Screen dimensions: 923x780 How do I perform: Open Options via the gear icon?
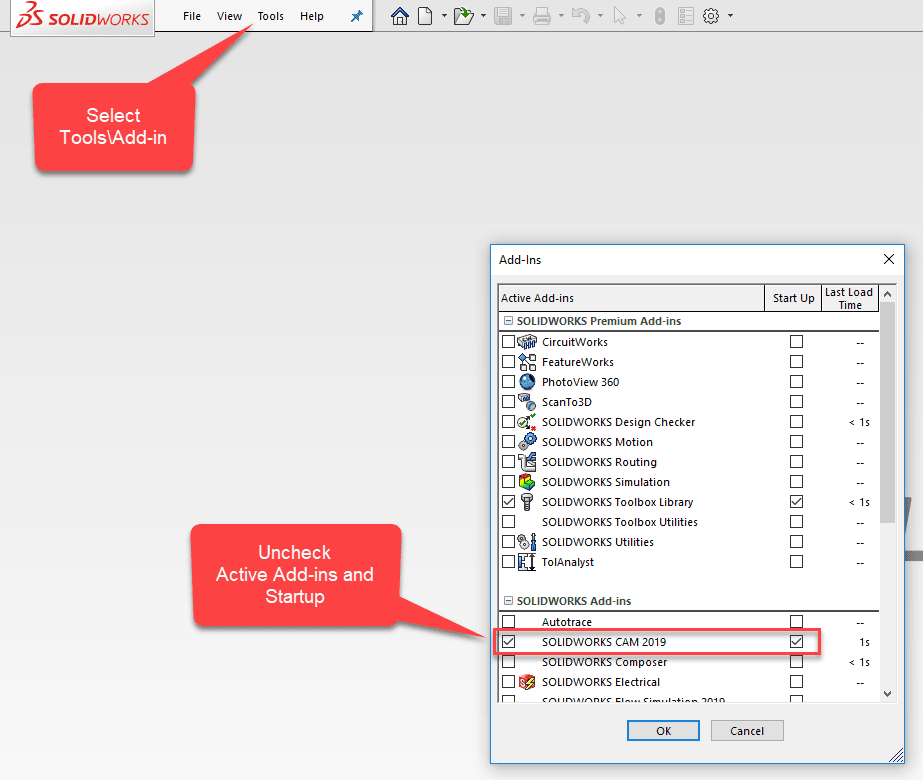pyautogui.click(x=711, y=16)
